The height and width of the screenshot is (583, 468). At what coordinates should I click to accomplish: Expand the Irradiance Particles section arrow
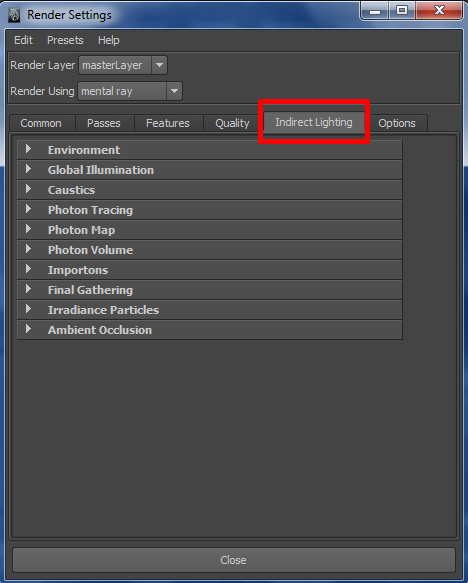point(28,309)
